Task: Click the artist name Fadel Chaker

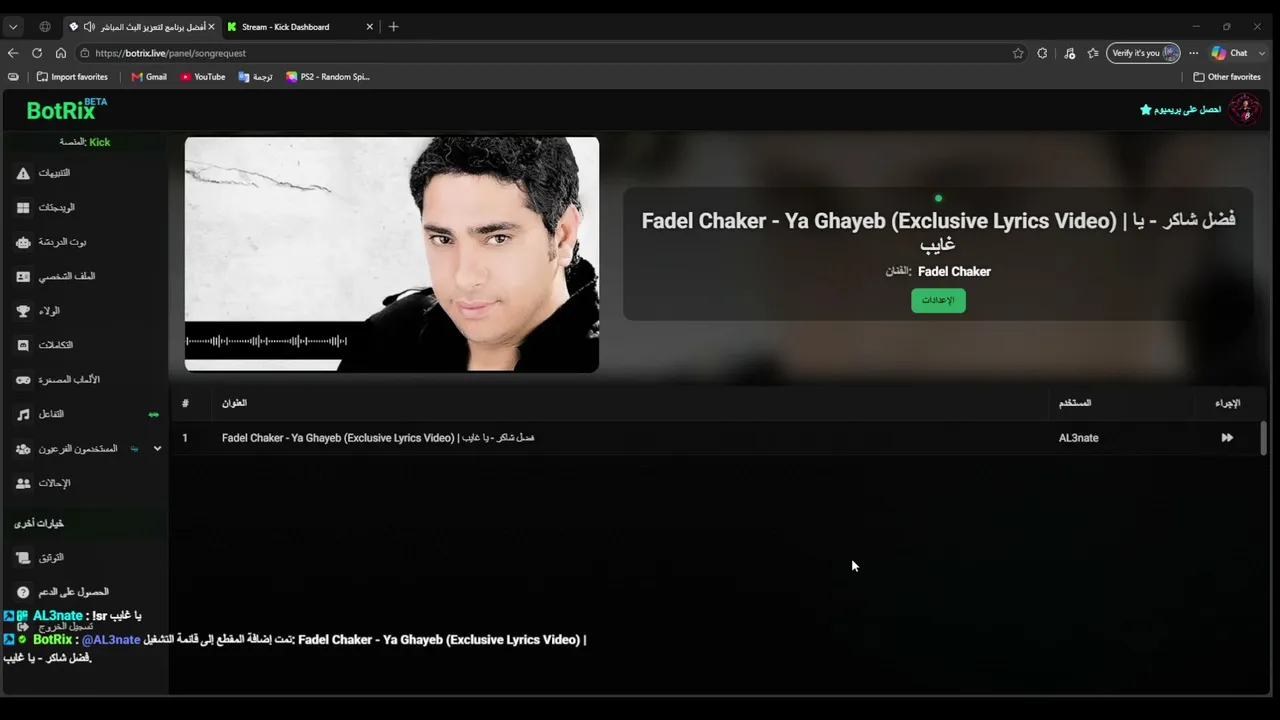Action: (x=954, y=271)
